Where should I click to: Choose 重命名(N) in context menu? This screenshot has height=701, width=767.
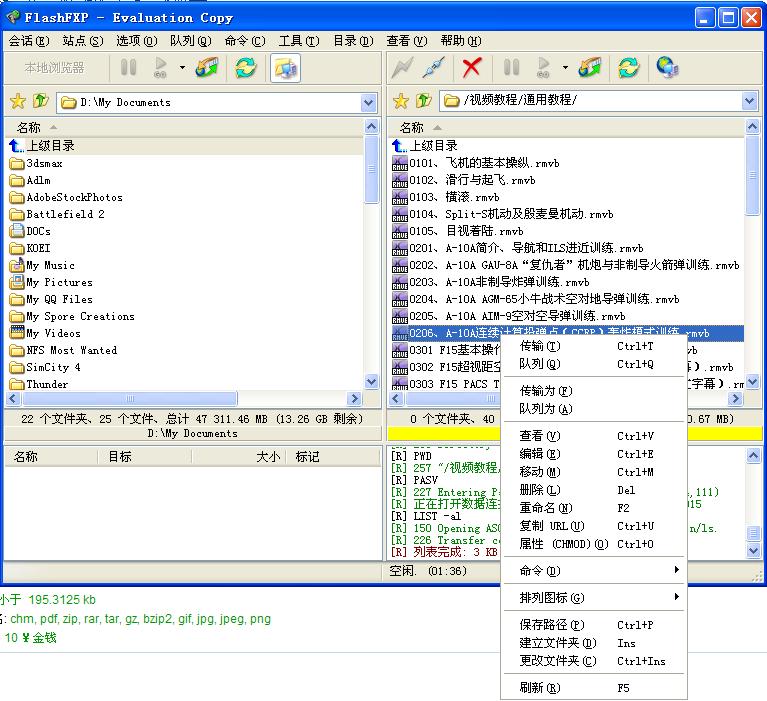click(x=594, y=508)
